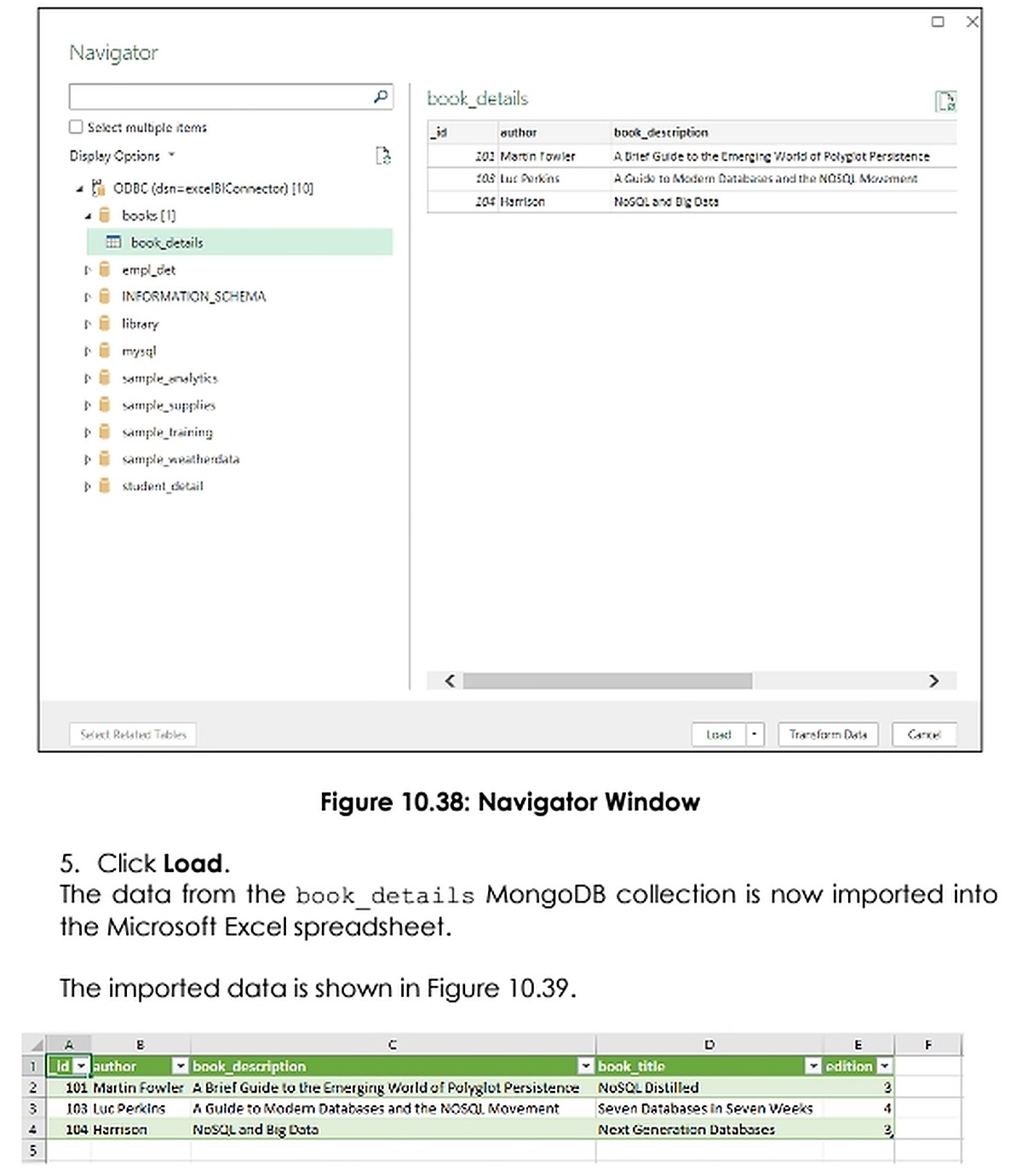This screenshot has width=1022, height=1176.
Task: Click the refresh icon beside Display Options
Action: click(383, 155)
